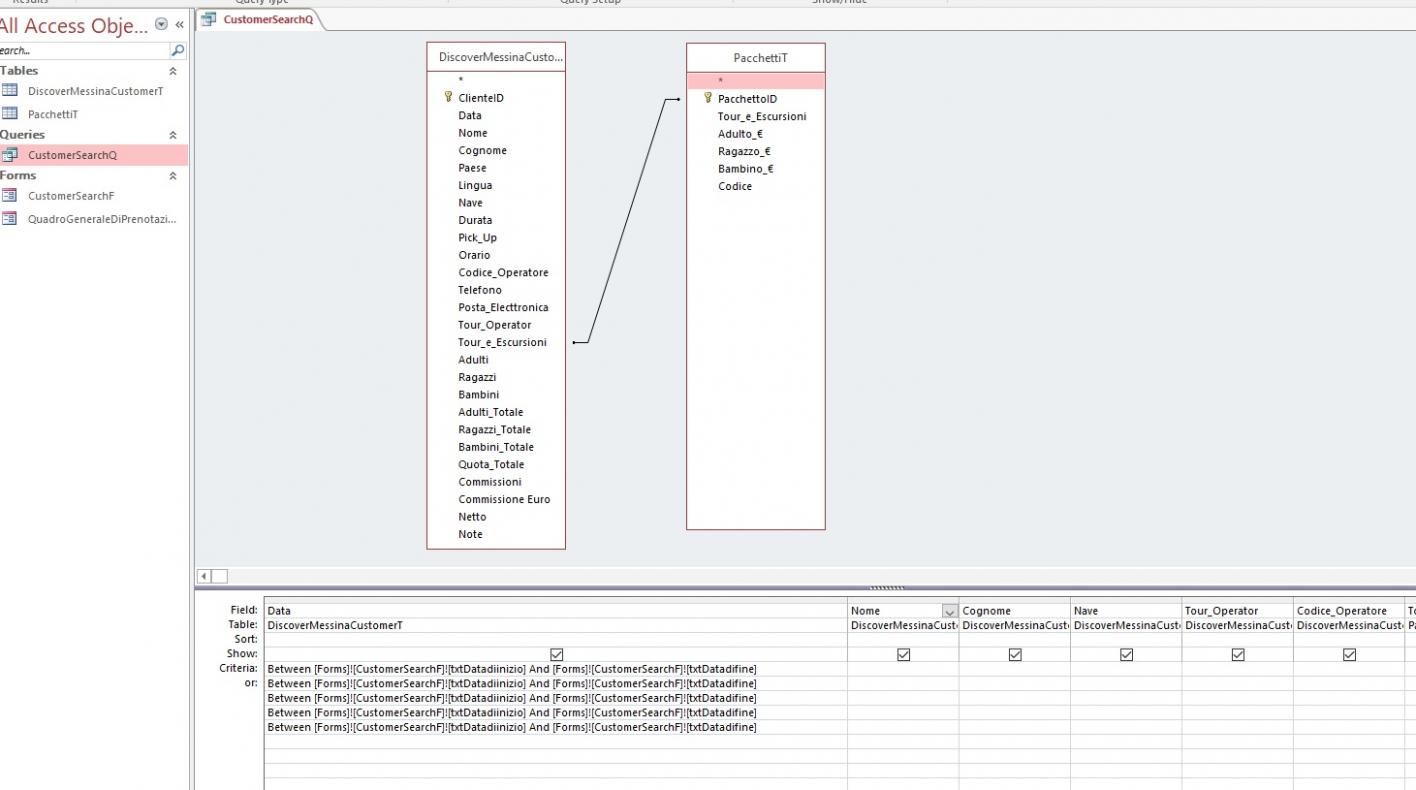Click the Cognome field cell in the query grid
1416x790 pixels.
(1014, 611)
